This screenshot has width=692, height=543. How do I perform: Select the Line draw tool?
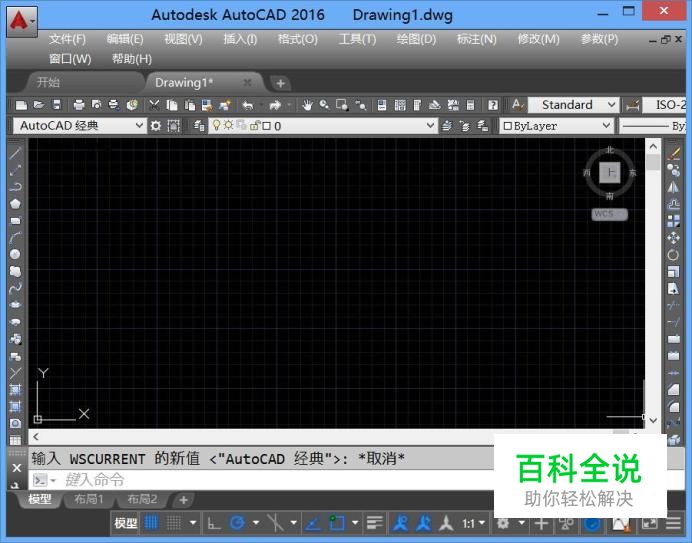click(x=15, y=153)
